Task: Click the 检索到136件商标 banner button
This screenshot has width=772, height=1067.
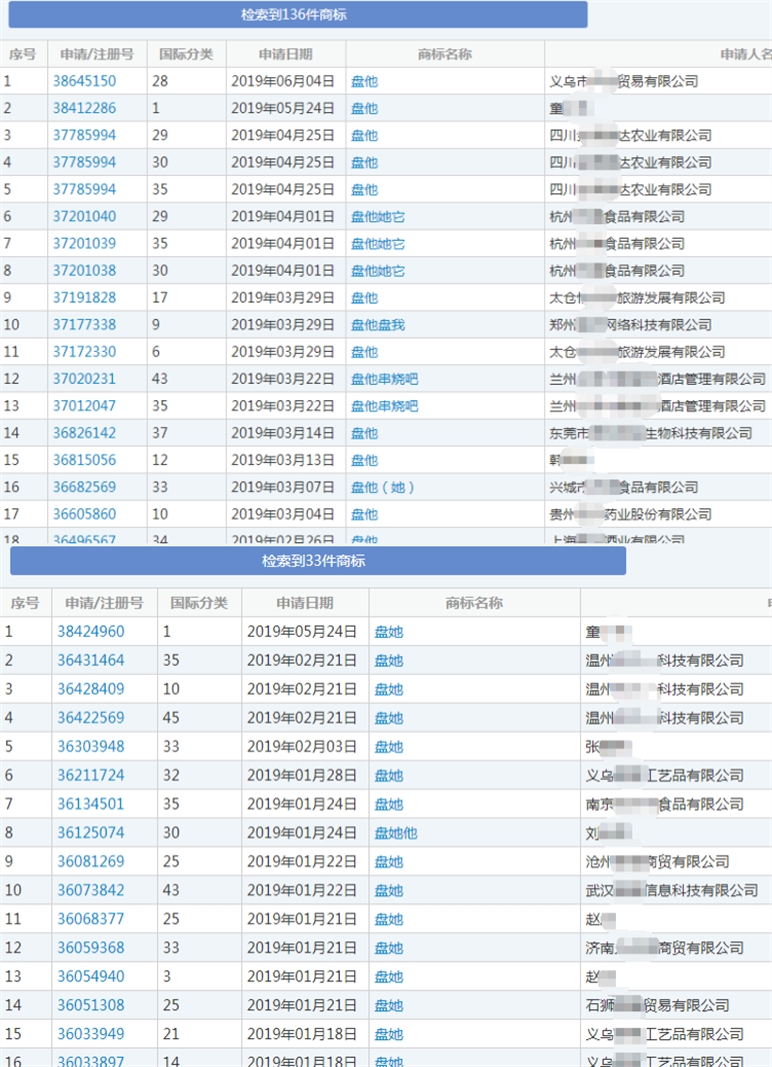Action: tap(297, 14)
